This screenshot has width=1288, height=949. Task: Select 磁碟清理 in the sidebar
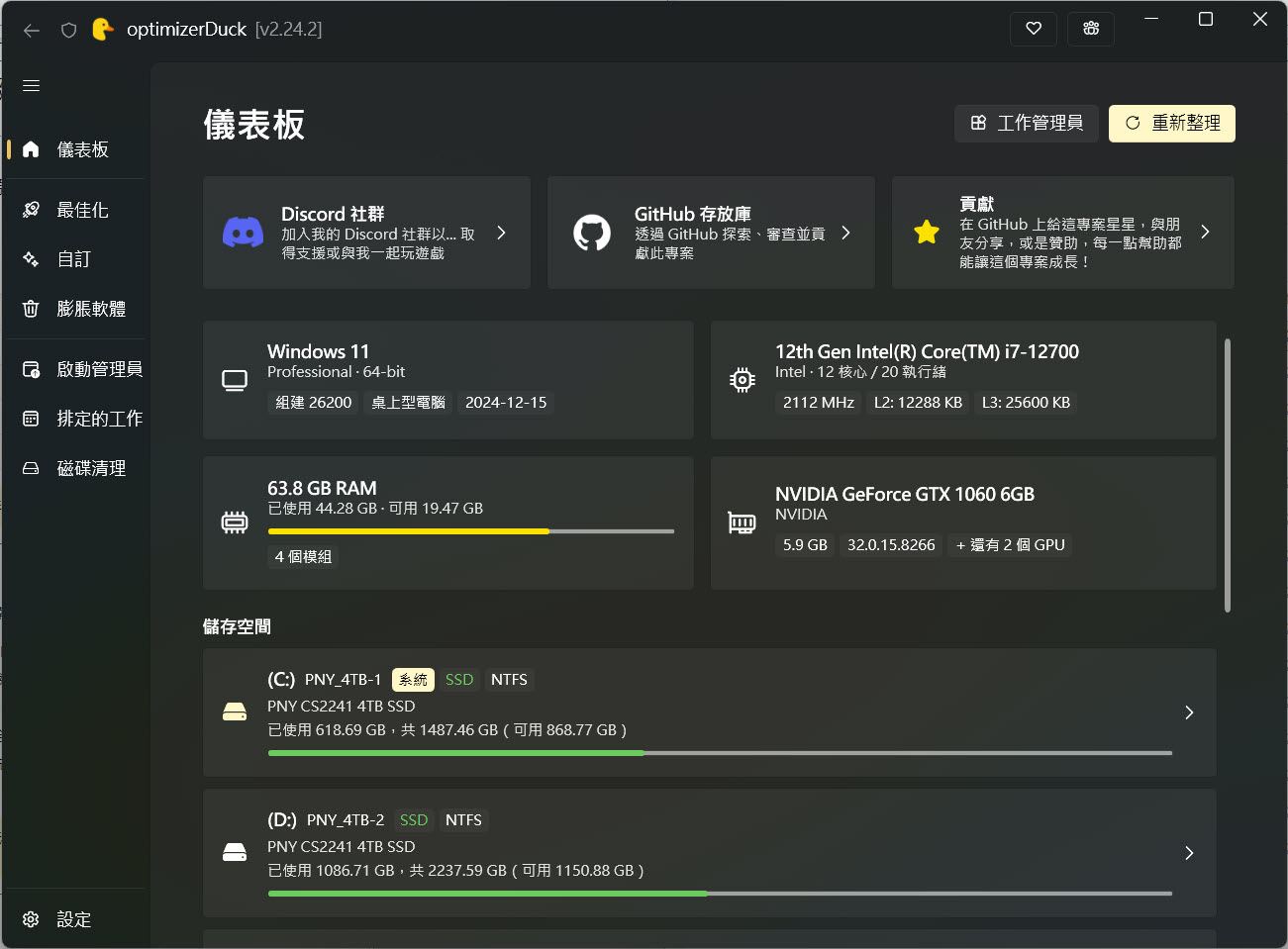pyautogui.click(x=77, y=468)
